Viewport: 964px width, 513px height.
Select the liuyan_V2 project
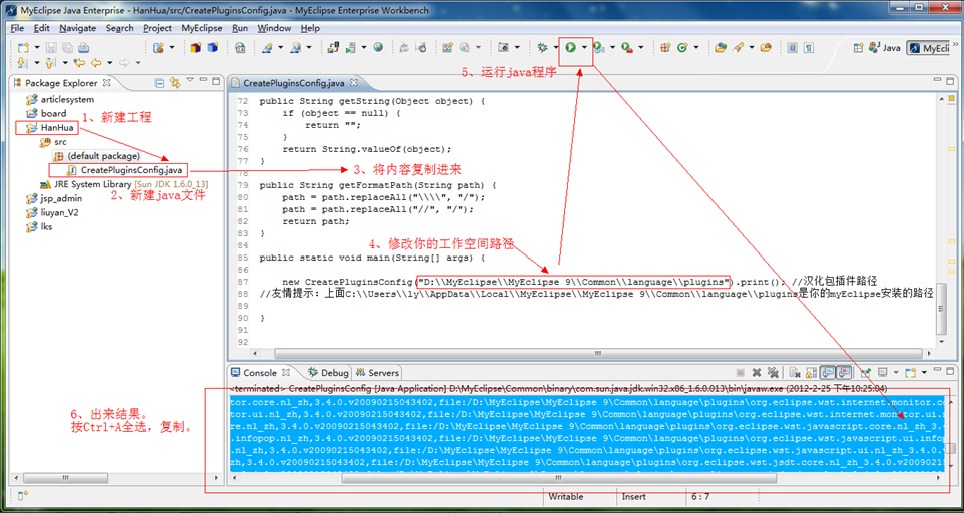click(x=52, y=212)
